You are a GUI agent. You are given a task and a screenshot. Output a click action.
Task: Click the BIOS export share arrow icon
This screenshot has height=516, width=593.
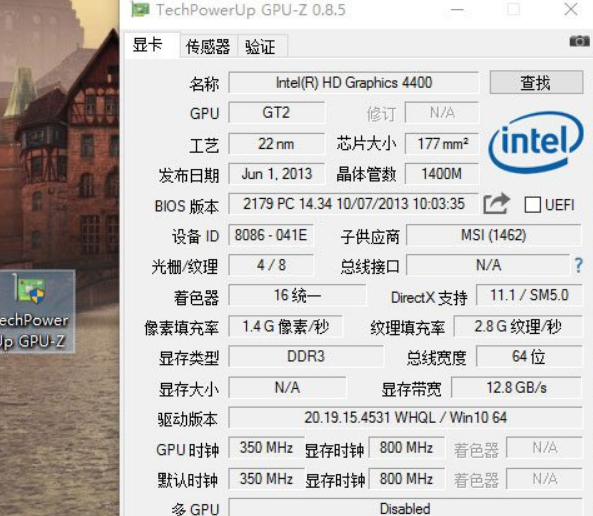coord(497,204)
